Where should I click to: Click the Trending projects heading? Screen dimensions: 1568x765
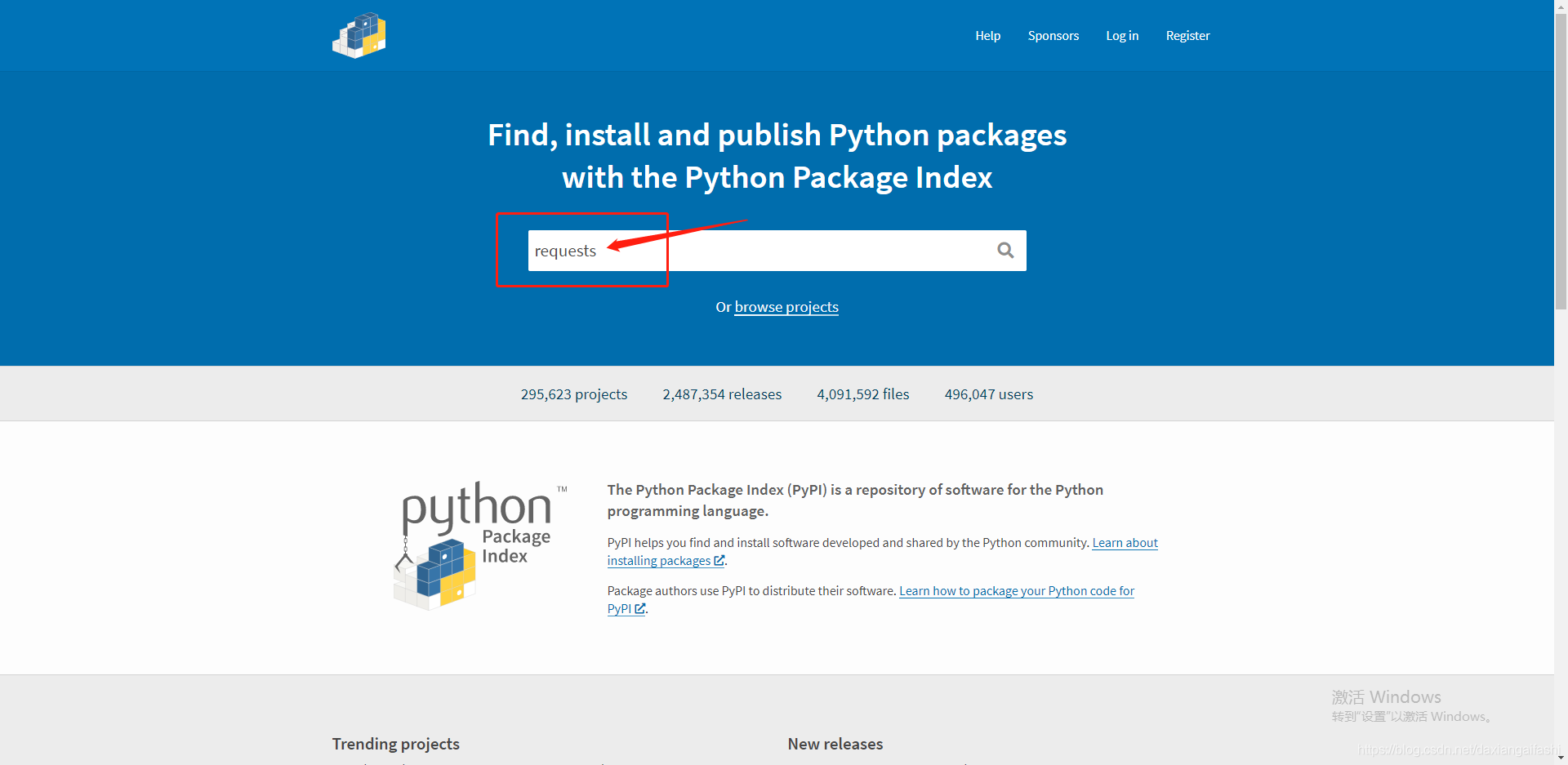(395, 744)
